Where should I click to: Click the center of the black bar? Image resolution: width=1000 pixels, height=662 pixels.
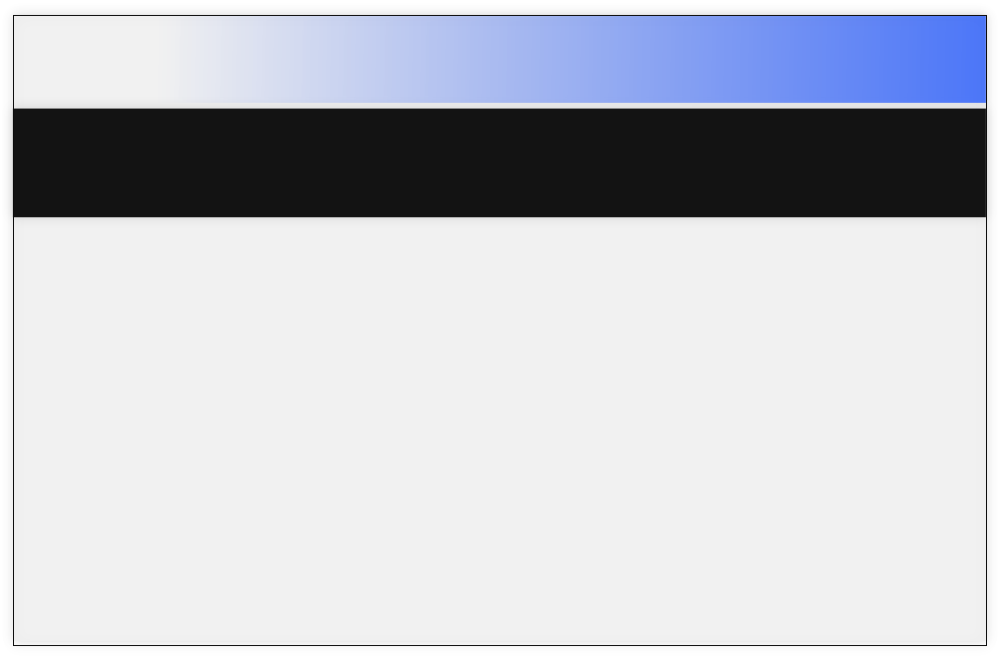(x=500, y=163)
